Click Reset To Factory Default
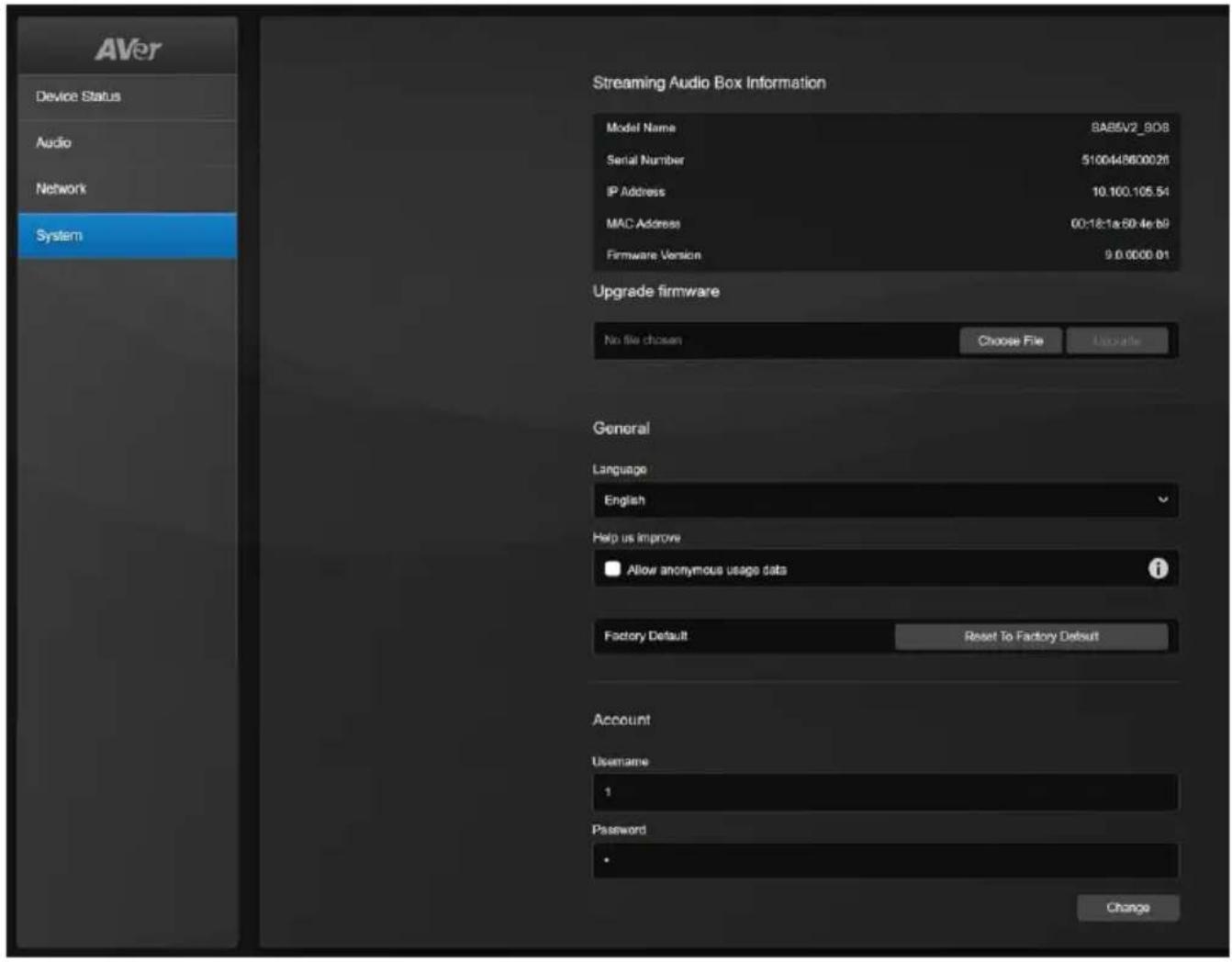The width and height of the screenshot is (1232, 962). [x=1031, y=636]
